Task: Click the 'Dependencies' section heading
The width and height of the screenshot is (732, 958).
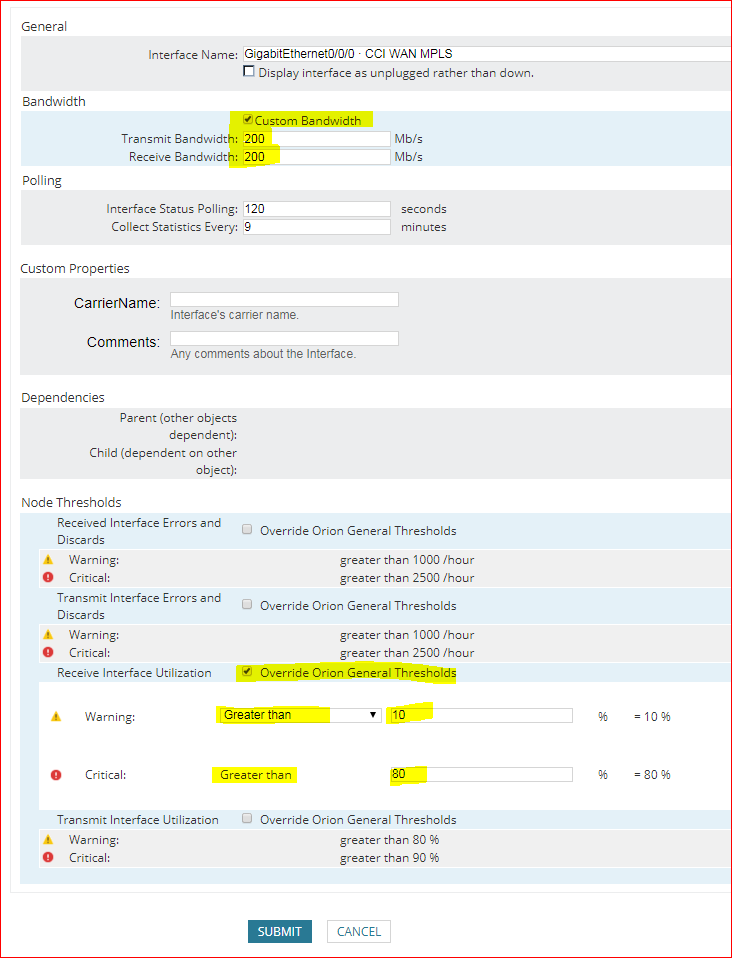Action: [x=62, y=397]
